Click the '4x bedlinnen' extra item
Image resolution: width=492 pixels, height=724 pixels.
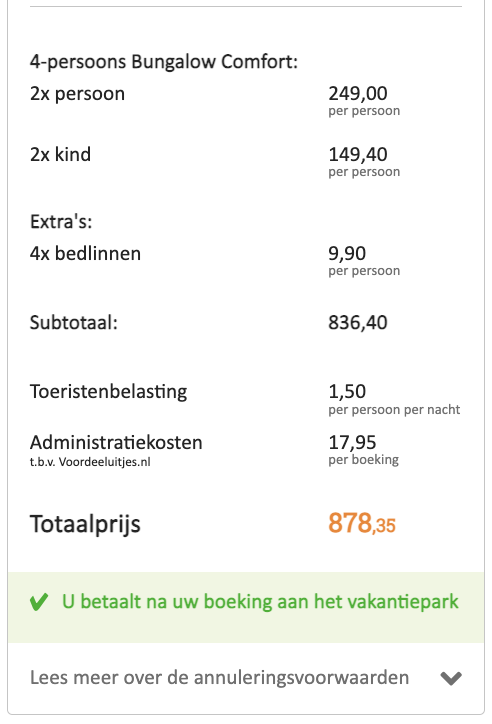tap(85, 253)
